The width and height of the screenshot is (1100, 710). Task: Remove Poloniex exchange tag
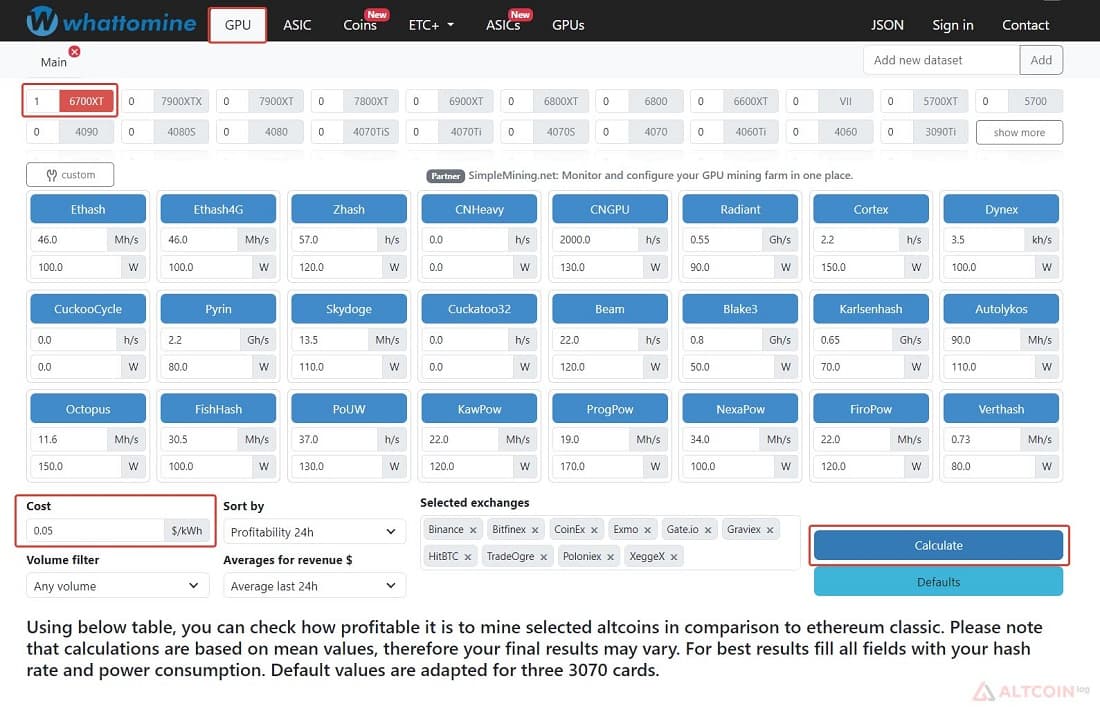point(610,557)
